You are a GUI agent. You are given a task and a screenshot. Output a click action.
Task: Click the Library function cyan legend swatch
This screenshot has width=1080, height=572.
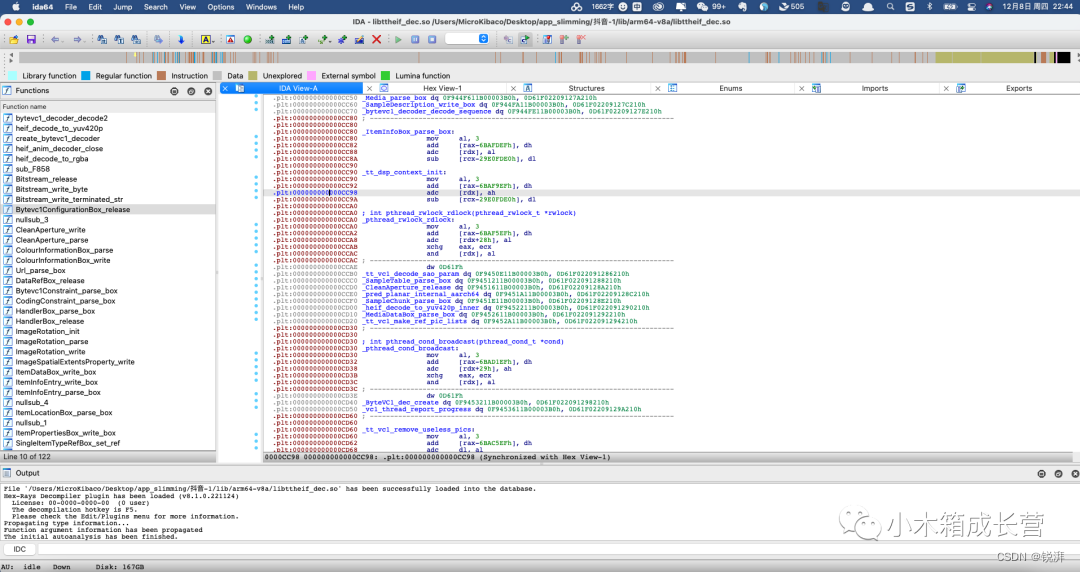click(12, 76)
